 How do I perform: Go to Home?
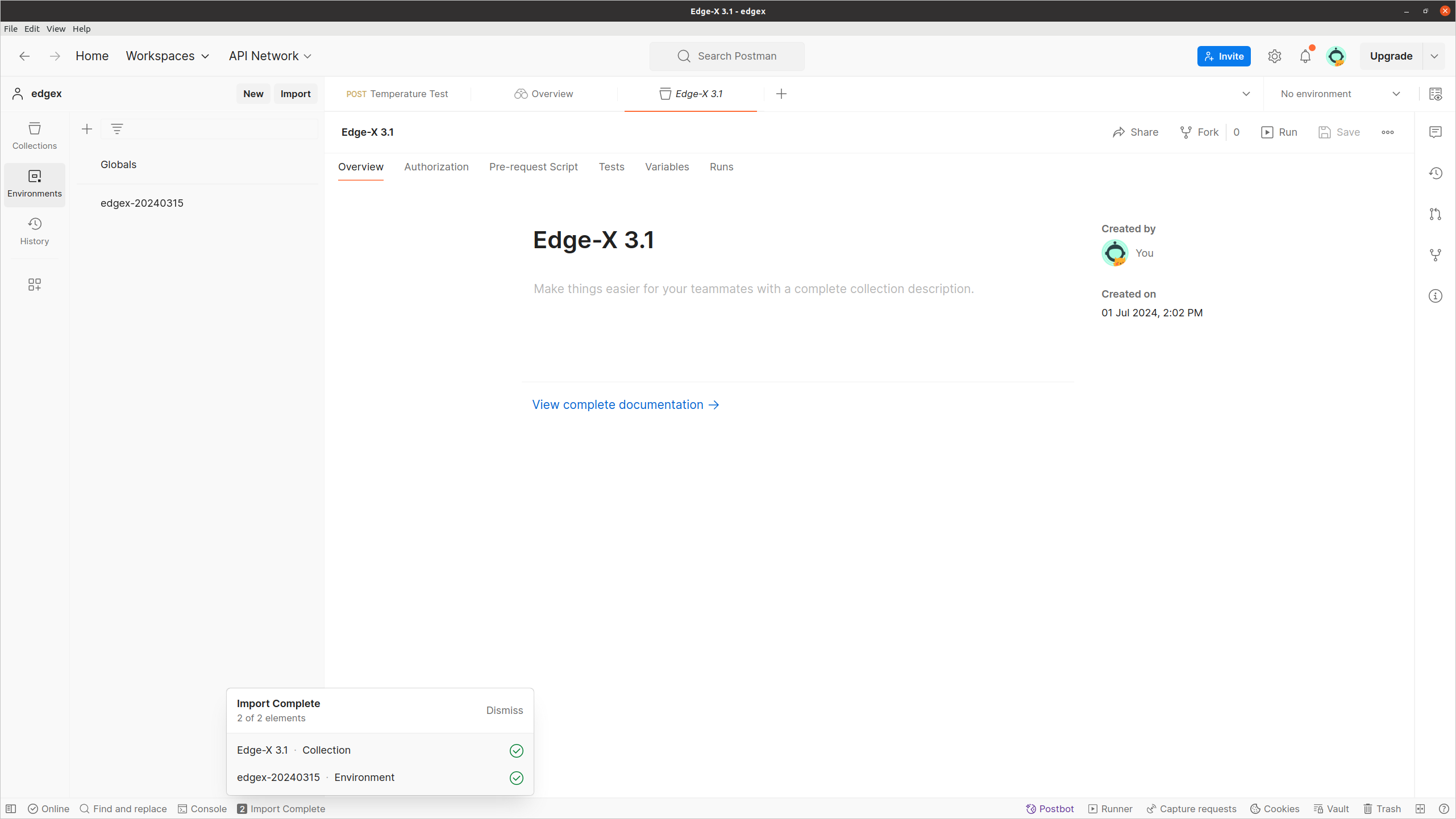[x=92, y=56]
